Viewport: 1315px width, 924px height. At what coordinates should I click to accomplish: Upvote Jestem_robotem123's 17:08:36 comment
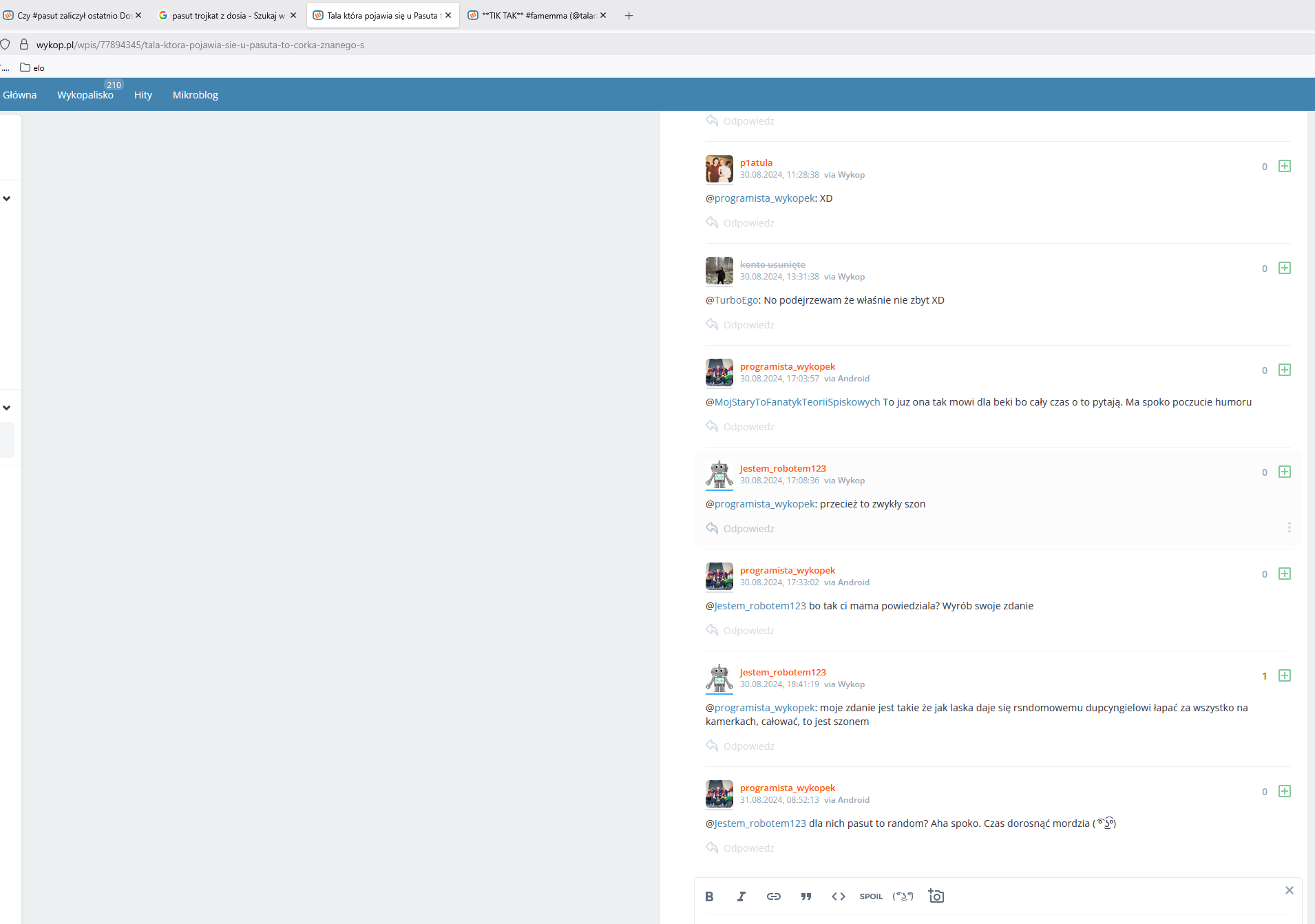coord(1285,472)
